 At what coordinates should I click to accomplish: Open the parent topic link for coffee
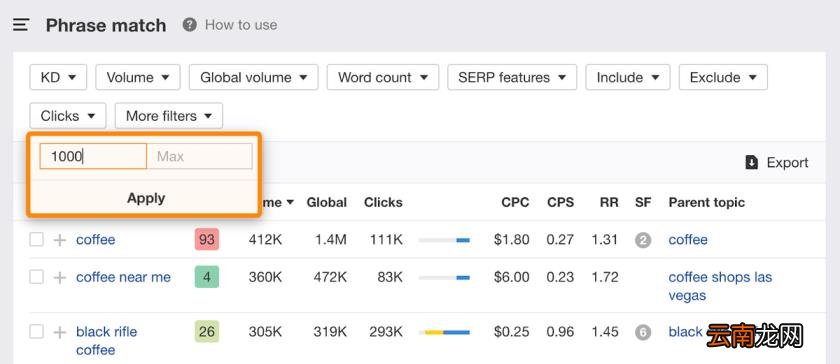click(688, 240)
